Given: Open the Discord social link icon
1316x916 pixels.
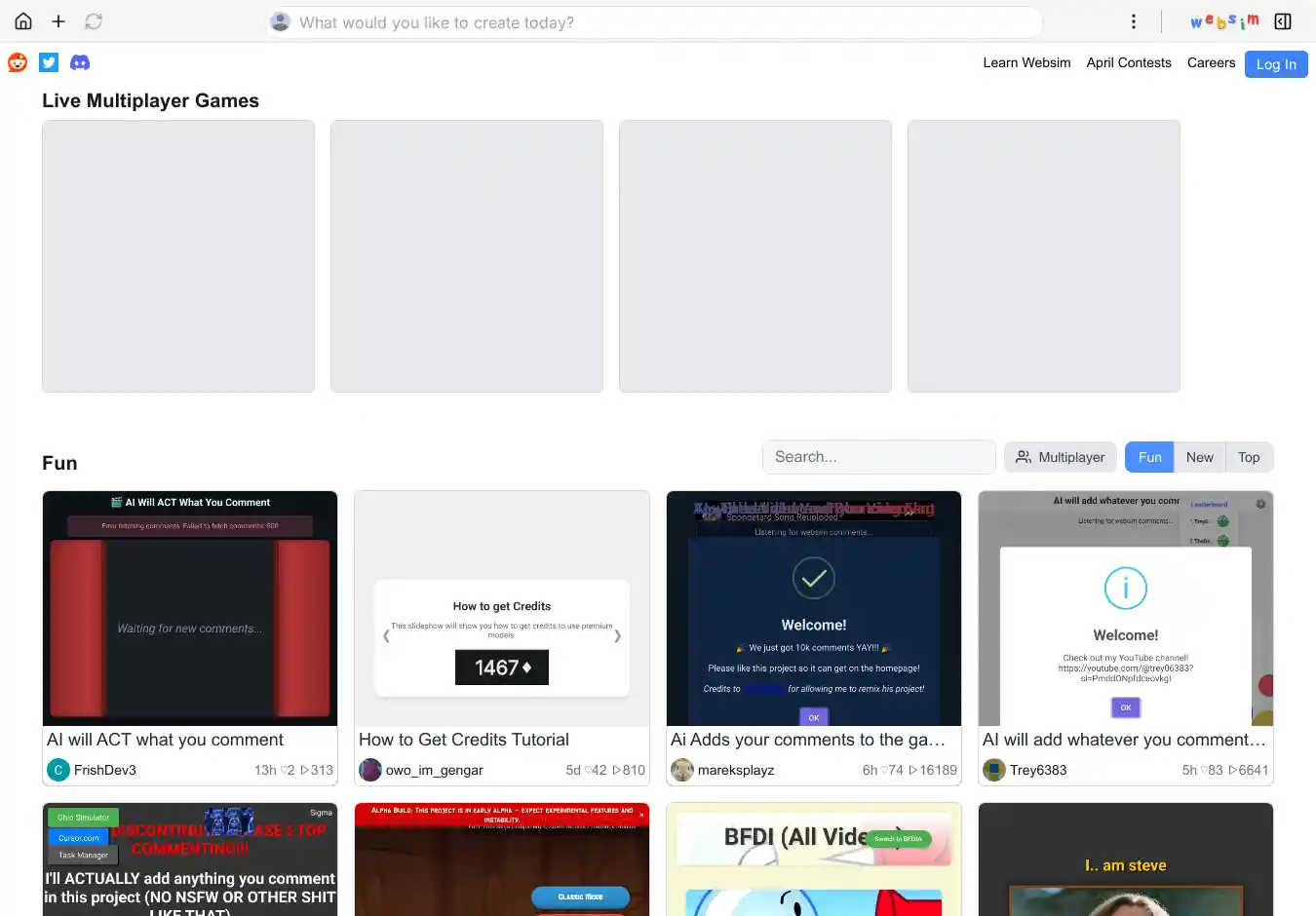Looking at the screenshot, I should pyautogui.click(x=80, y=62).
